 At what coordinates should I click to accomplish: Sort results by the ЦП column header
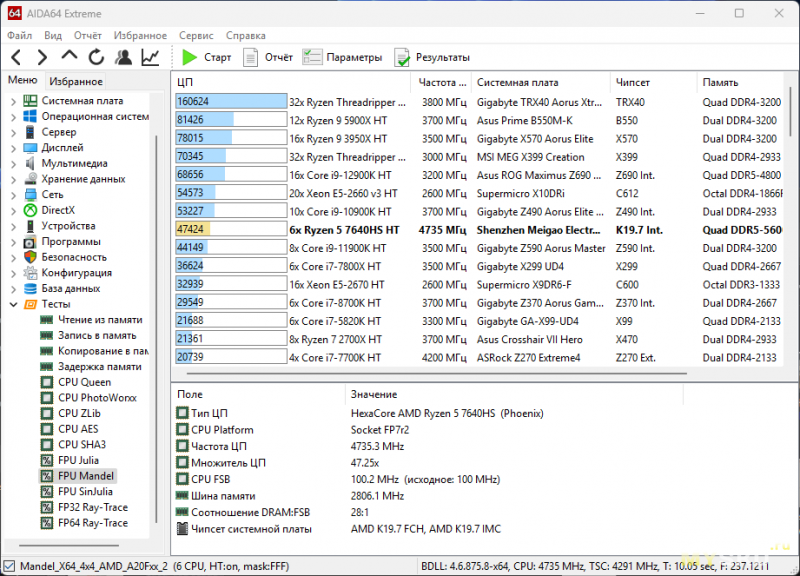pyautogui.click(x=291, y=82)
